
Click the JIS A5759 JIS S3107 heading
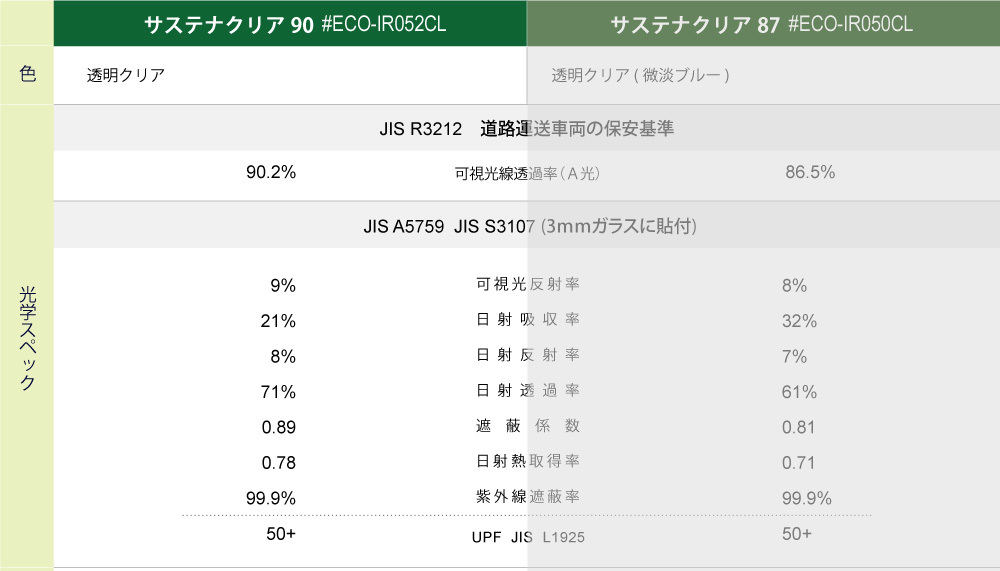pos(529,226)
